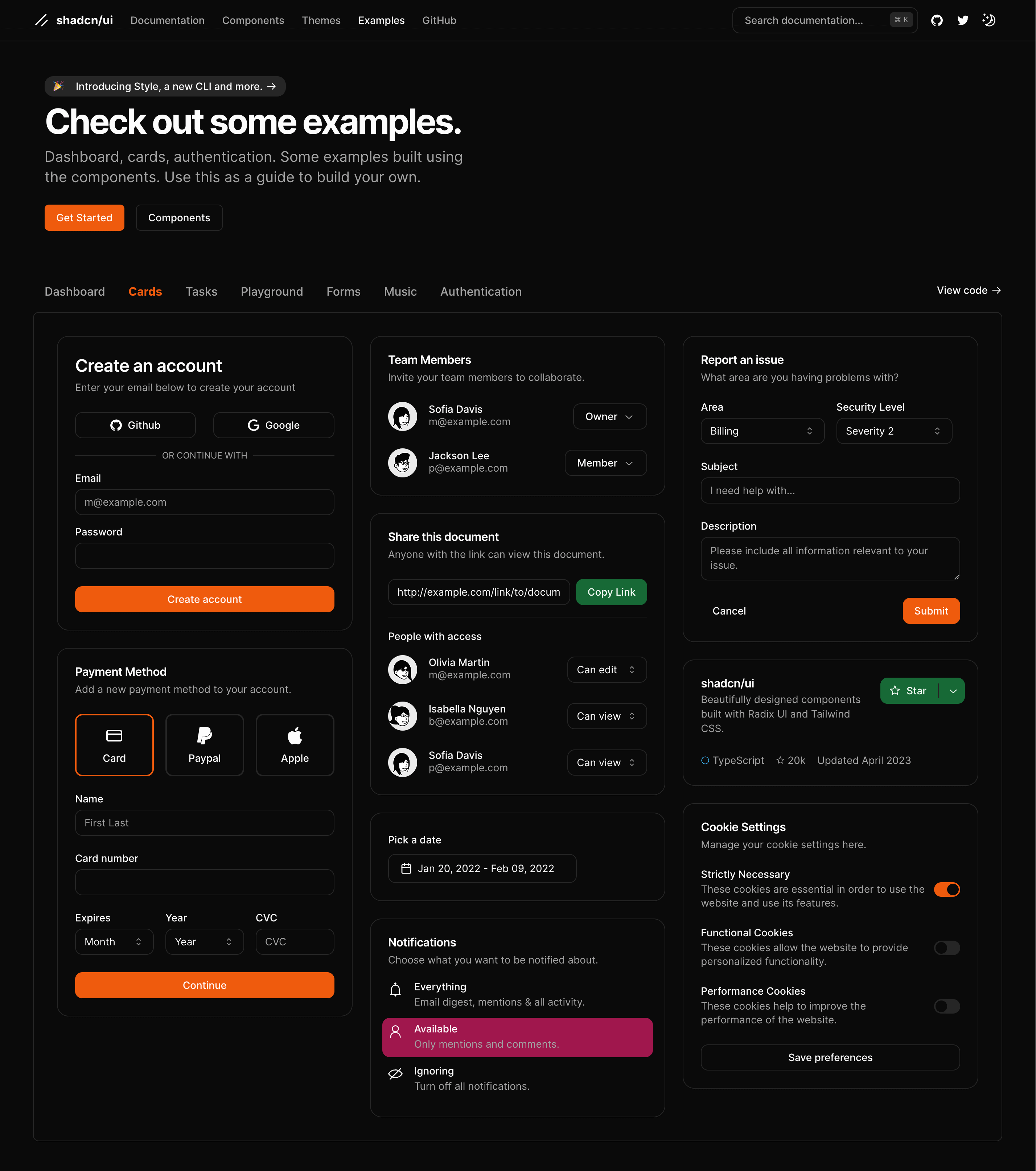Image resolution: width=1036 pixels, height=1171 pixels.
Task: Open the Owner role dropdown
Action: [x=609, y=416]
